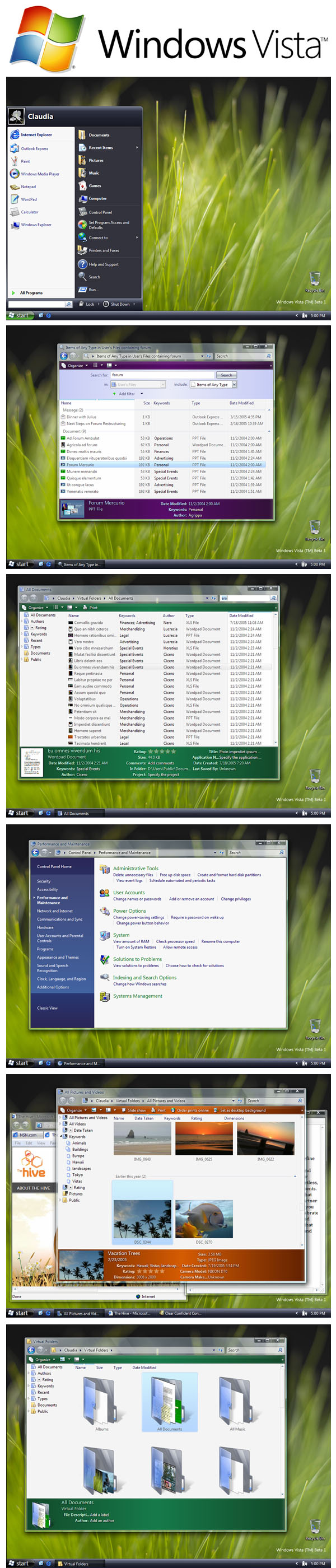Open User Accounts in Performance and Maintenance
The image size is (336, 1568).
(x=128, y=892)
